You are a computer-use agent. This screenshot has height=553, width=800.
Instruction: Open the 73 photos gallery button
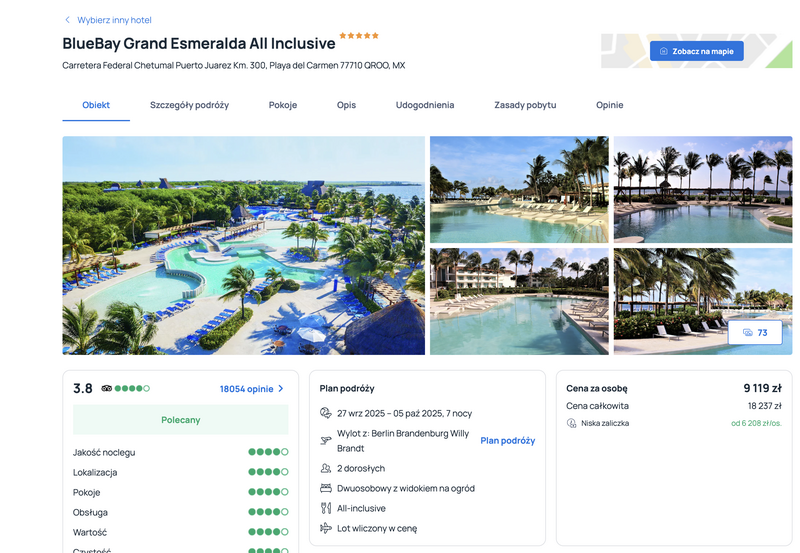point(755,333)
